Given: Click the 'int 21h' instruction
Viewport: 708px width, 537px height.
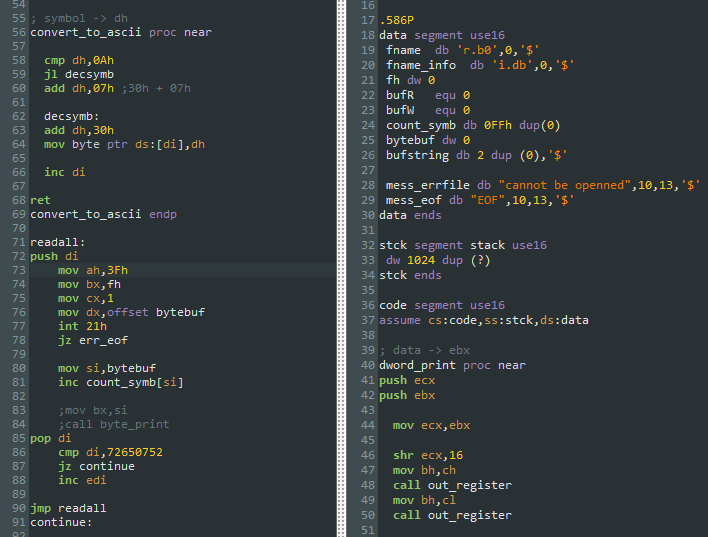Looking at the screenshot, I should (x=82, y=327).
